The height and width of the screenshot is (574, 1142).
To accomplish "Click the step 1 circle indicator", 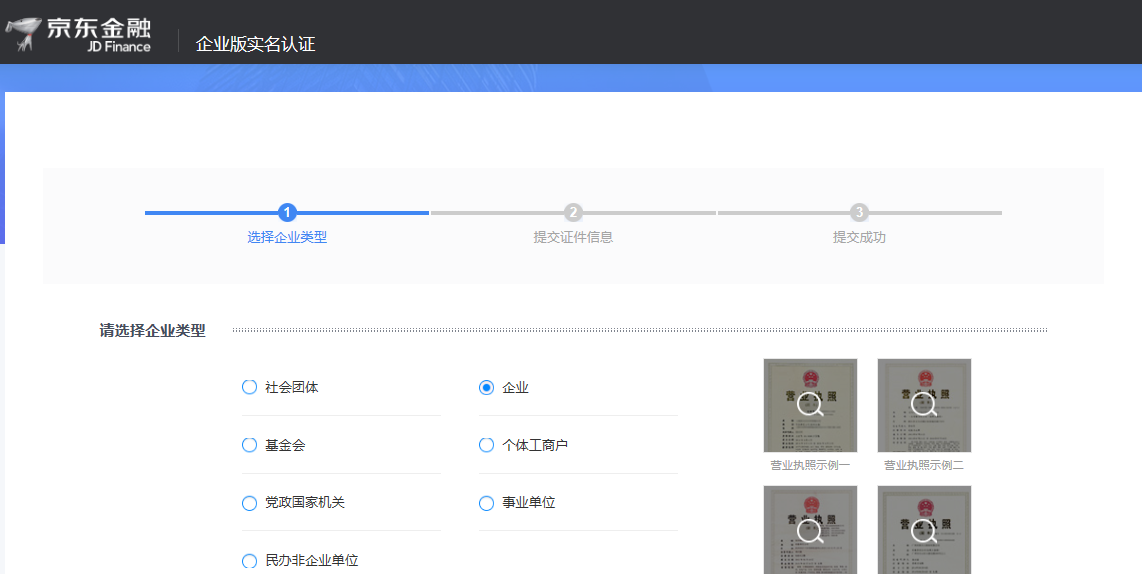I will click(287, 212).
